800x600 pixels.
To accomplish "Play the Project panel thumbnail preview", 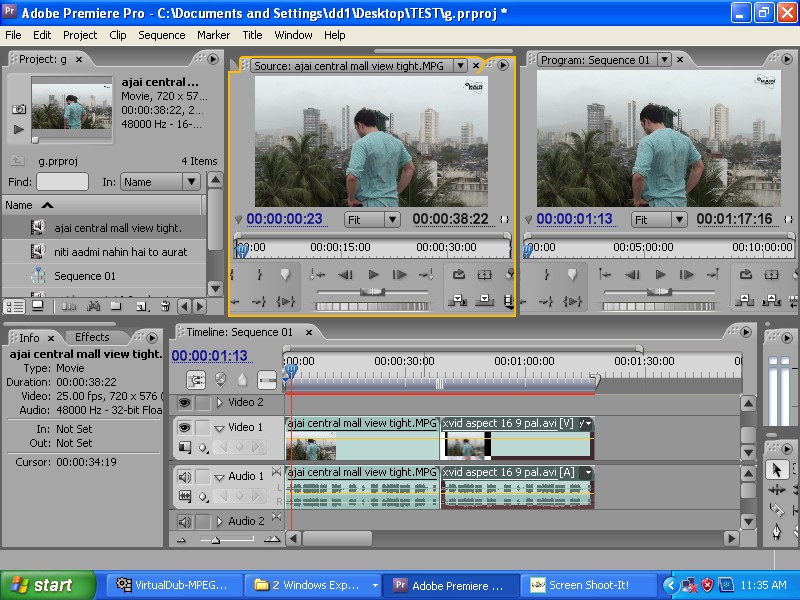I will 19,129.
